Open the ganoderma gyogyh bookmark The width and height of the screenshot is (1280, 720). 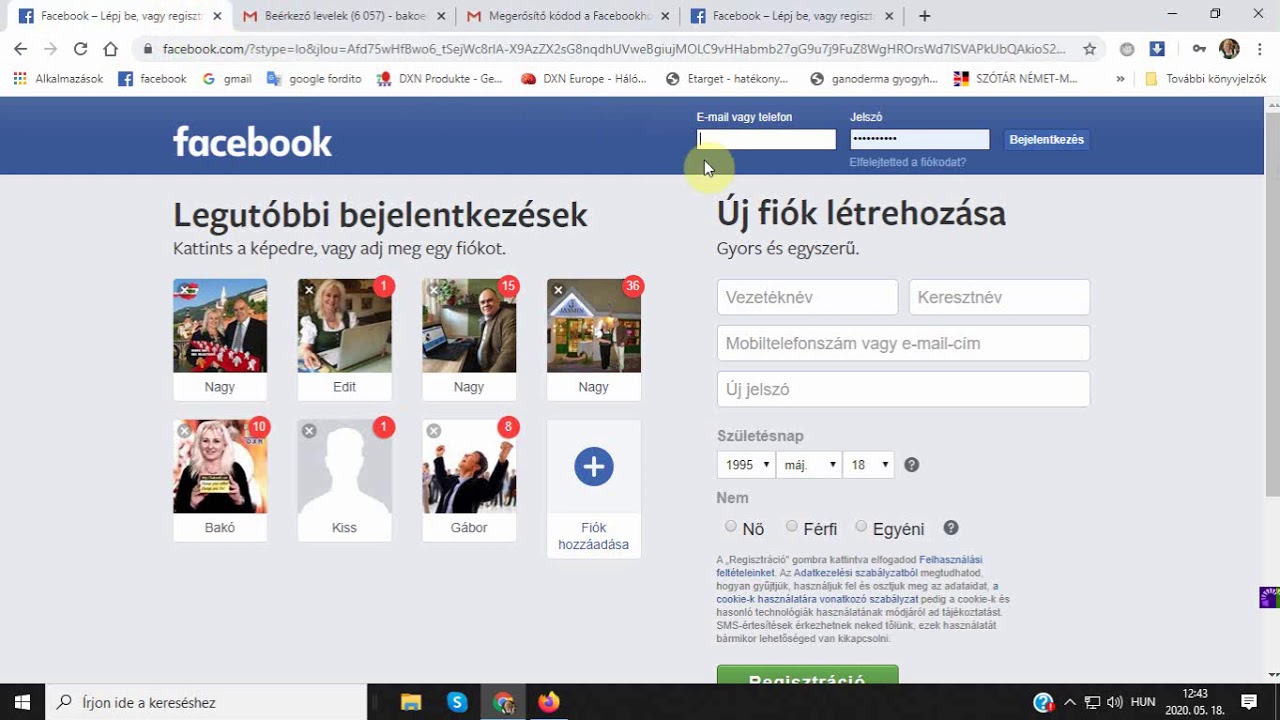(874, 78)
